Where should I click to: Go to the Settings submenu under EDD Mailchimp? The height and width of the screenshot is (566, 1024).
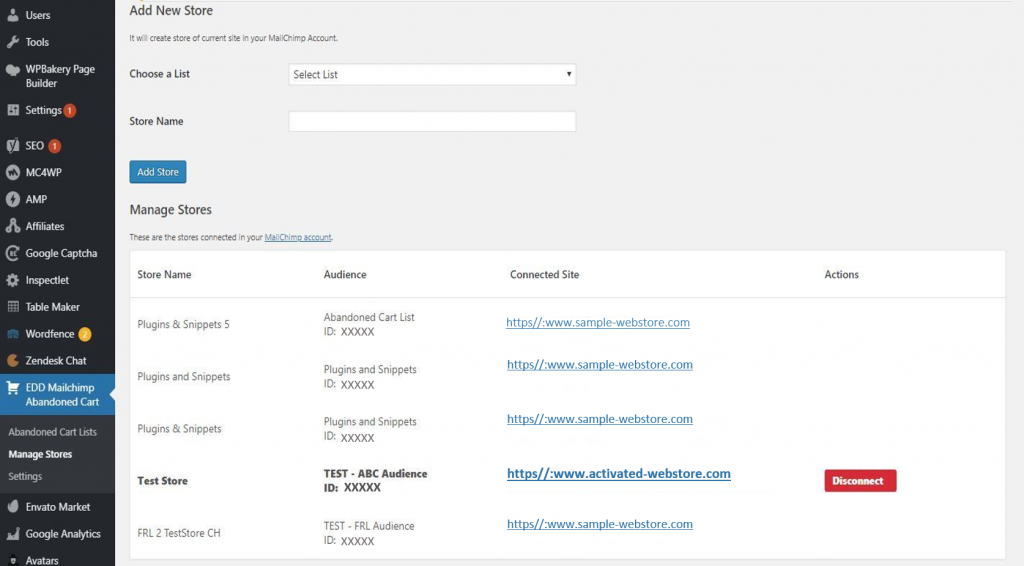25,477
